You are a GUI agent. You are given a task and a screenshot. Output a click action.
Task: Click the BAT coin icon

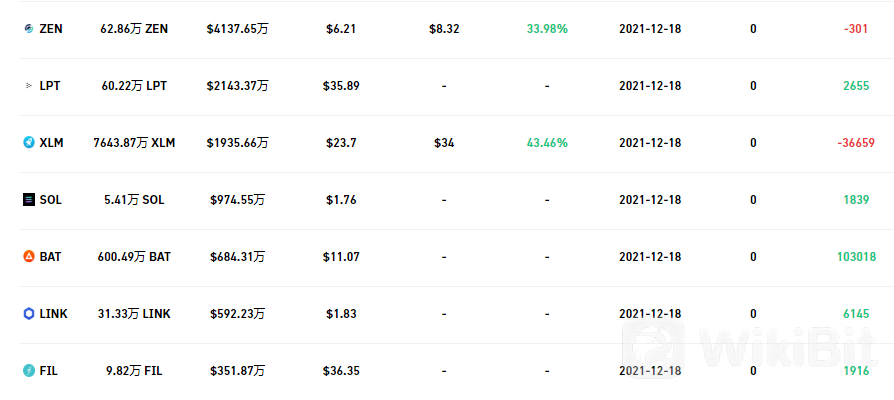tap(29, 257)
